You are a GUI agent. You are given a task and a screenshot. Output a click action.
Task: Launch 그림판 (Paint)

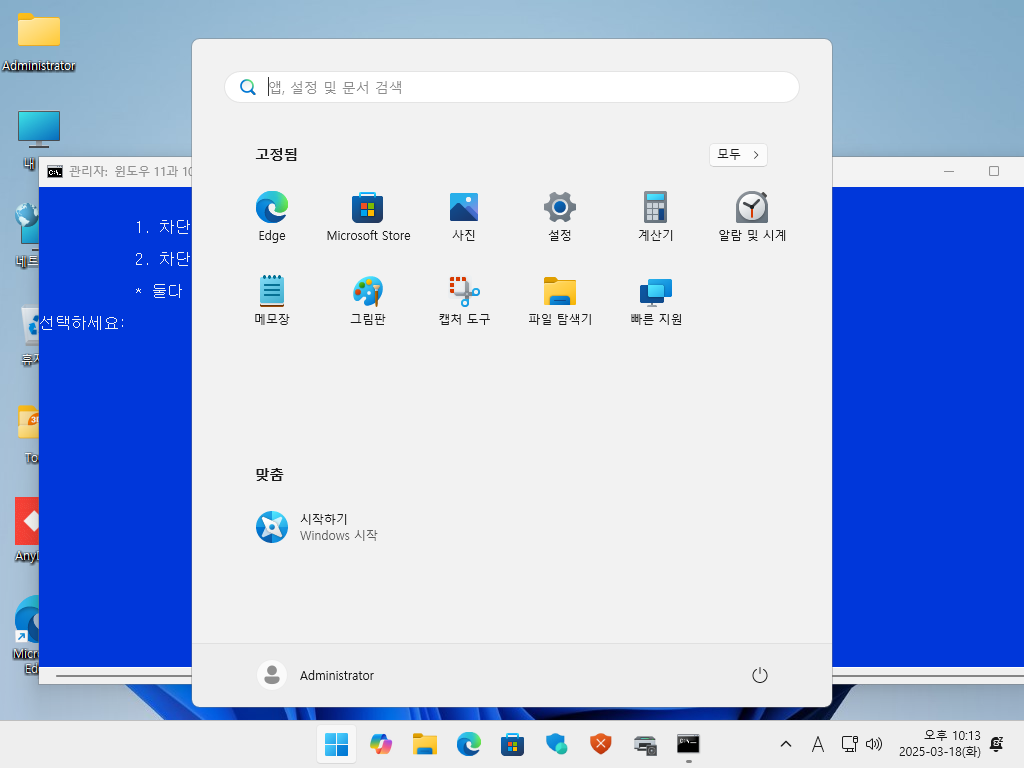coord(368,300)
